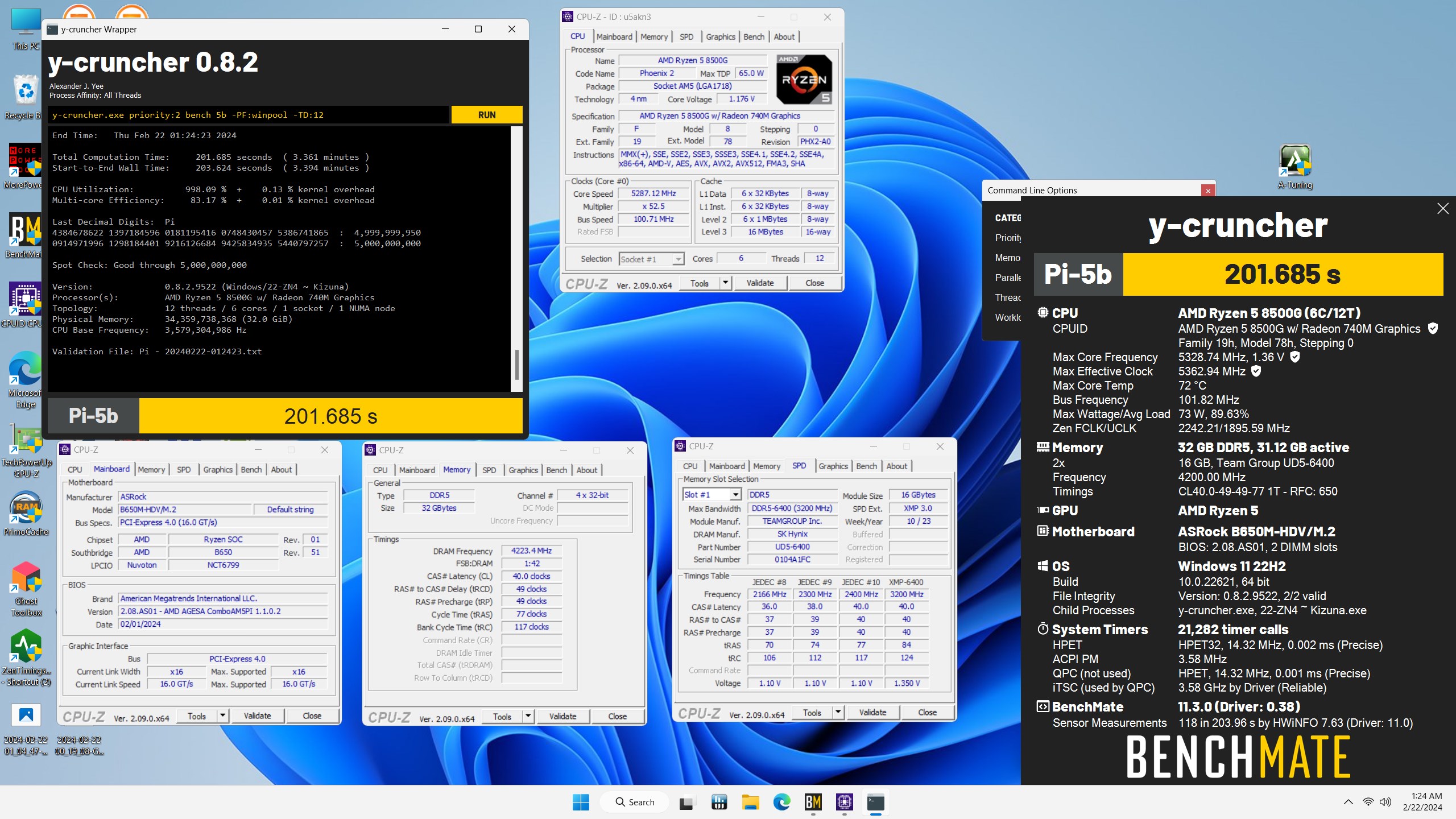Expand Tools arrow in Mainboard CPU-Z window
The width and height of the screenshot is (1456, 819).
tap(223, 716)
